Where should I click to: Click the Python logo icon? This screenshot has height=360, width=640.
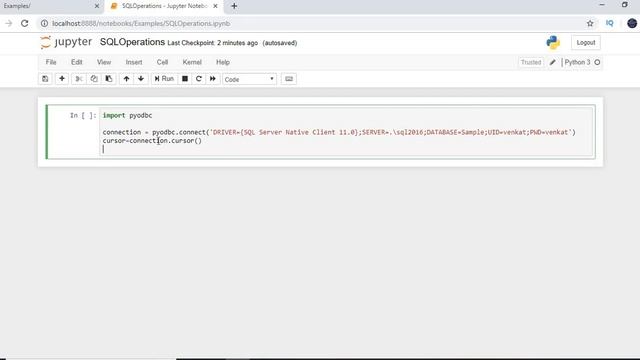click(553, 42)
